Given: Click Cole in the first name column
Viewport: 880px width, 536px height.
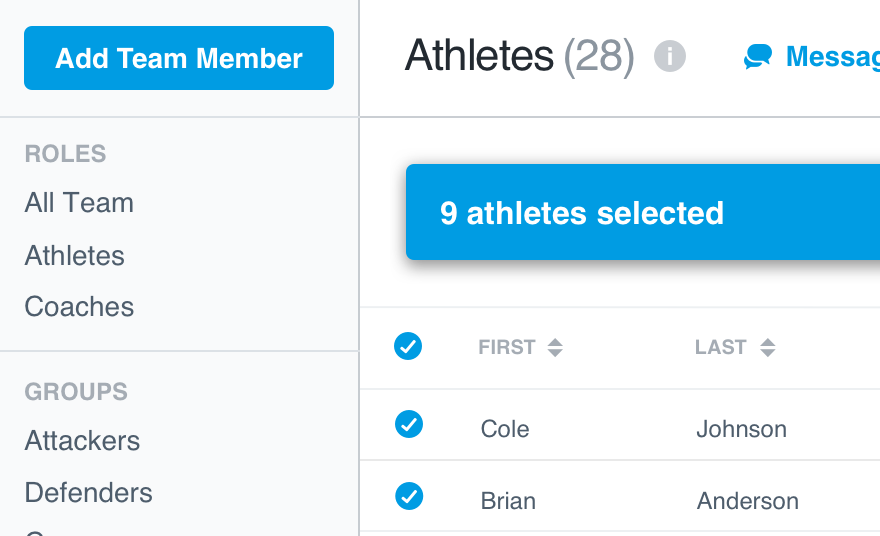Looking at the screenshot, I should (x=505, y=429).
